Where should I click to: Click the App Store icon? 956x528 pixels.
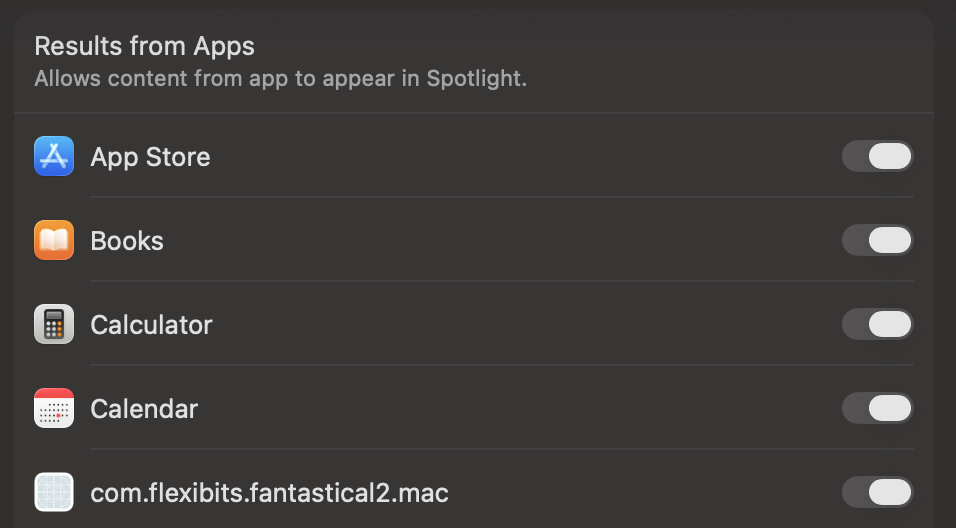coord(54,157)
